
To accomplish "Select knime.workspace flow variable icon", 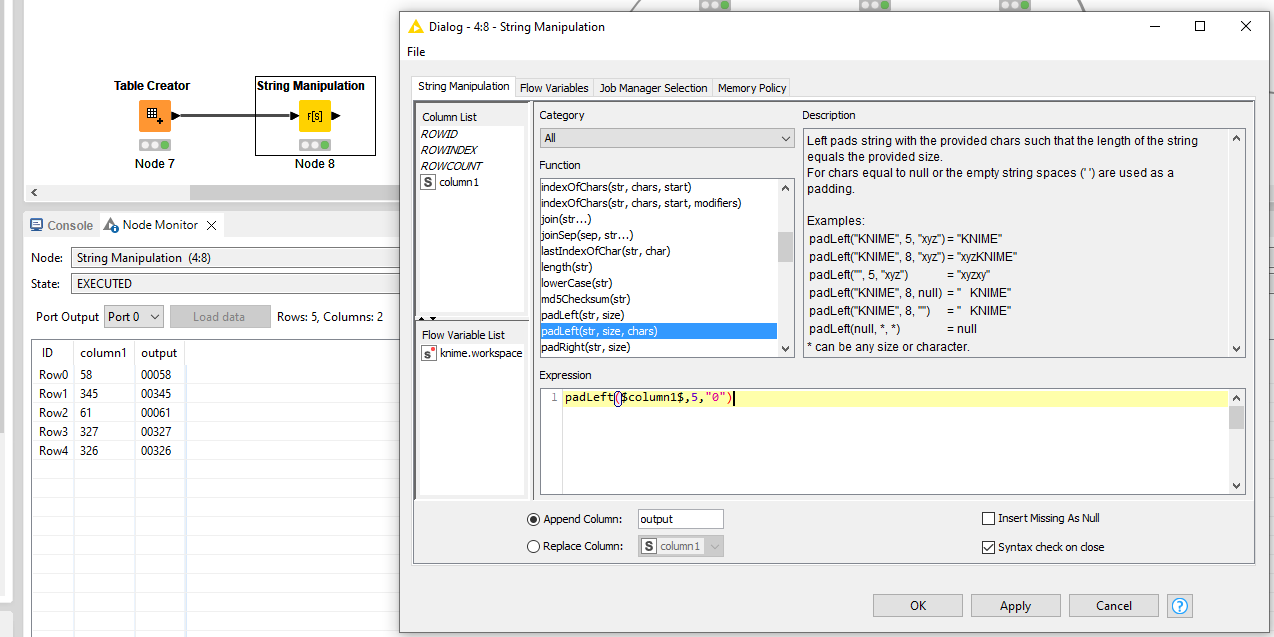I will tap(428, 353).
